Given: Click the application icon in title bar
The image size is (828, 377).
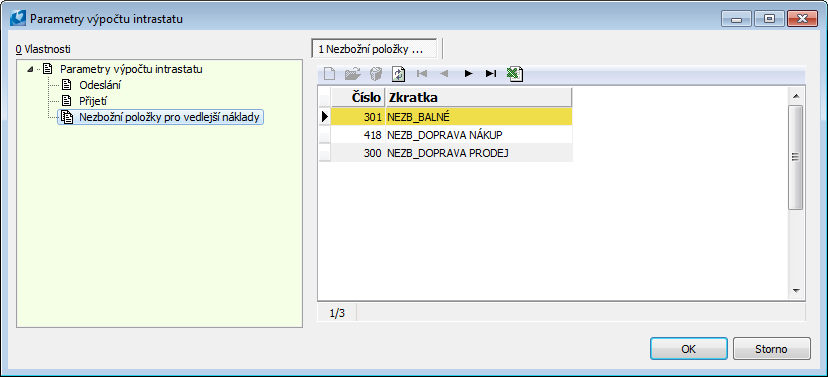Looking at the screenshot, I should 17,19.
